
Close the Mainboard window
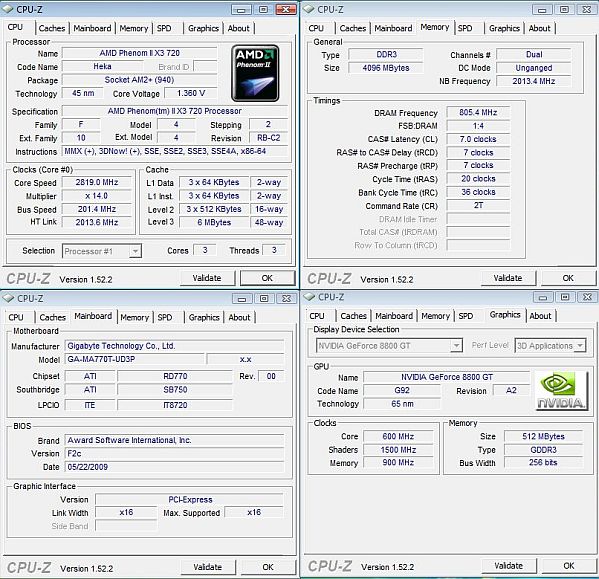point(286,299)
